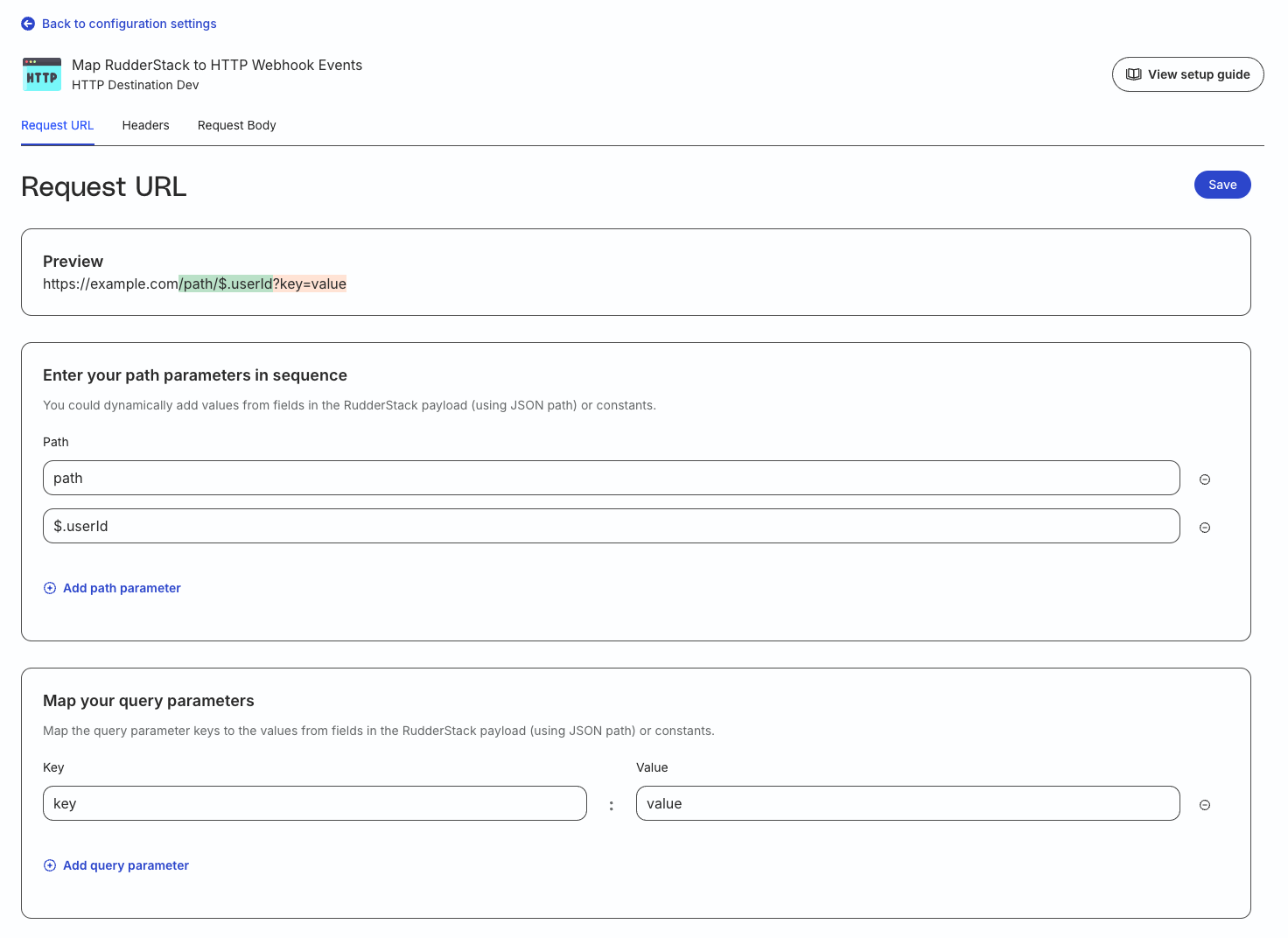Click plus icon beside Add path parameter
Viewport: 1288px width, 938px height.
click(50, 588)
